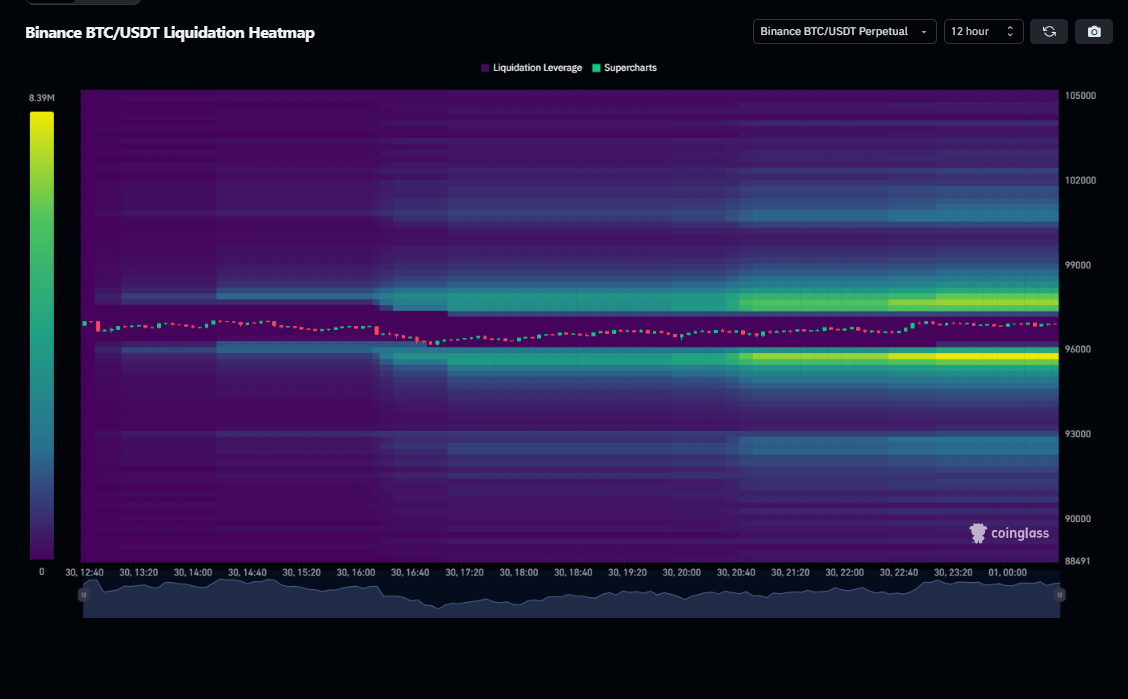Viewport: 1128px width, 699px height.
Task: Click the bright yellow liquidation band near 96000
Action: click(x=995, y=356)
